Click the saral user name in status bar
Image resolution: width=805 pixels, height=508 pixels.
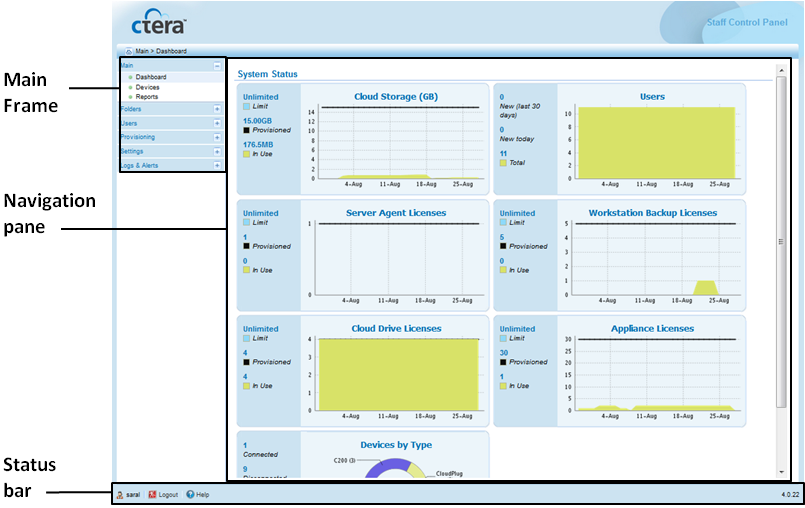[x=133, y=495]
